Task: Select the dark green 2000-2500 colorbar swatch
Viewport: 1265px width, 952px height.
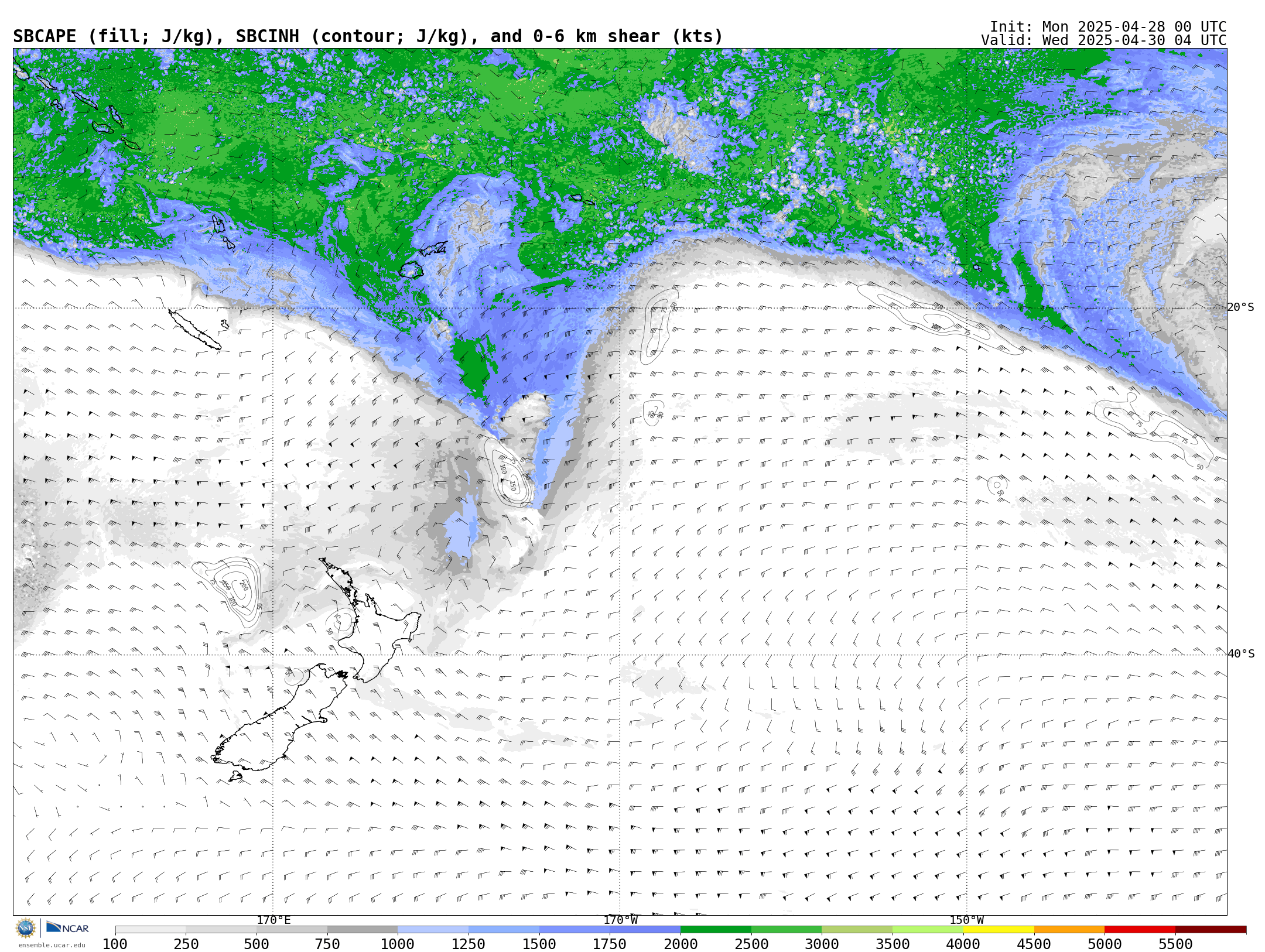Action: pos(716,930)
